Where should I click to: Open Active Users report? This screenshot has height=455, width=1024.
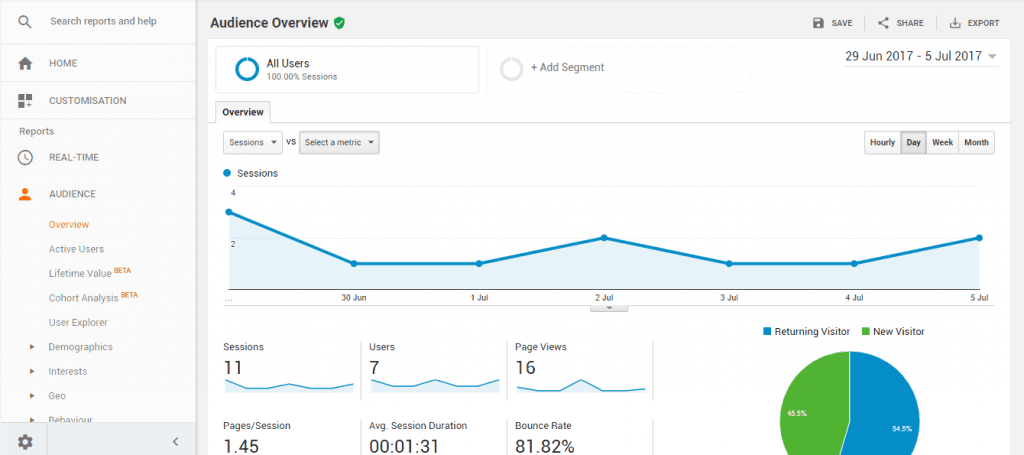(76, 249)
